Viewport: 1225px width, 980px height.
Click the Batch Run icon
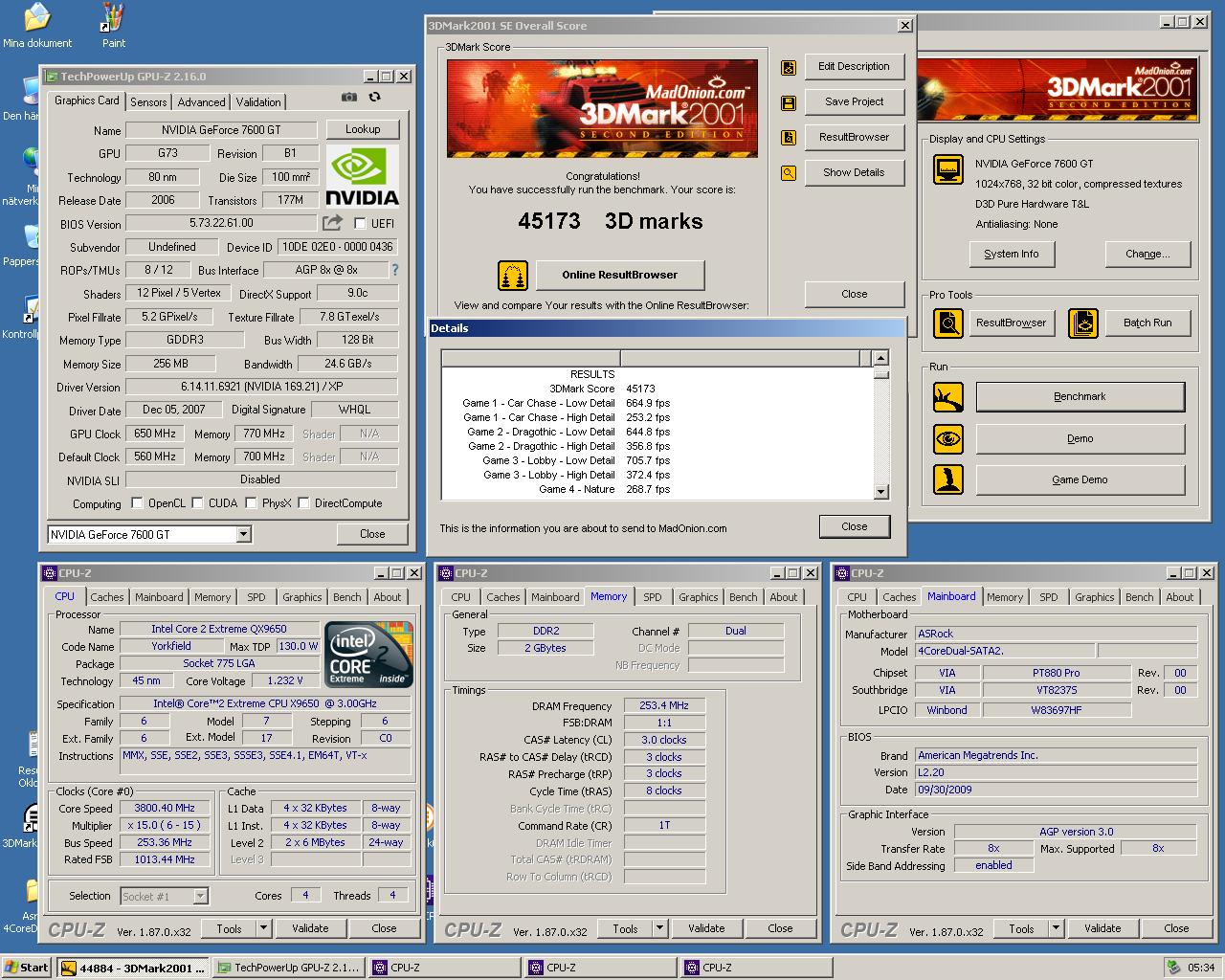coord(1082,323)
